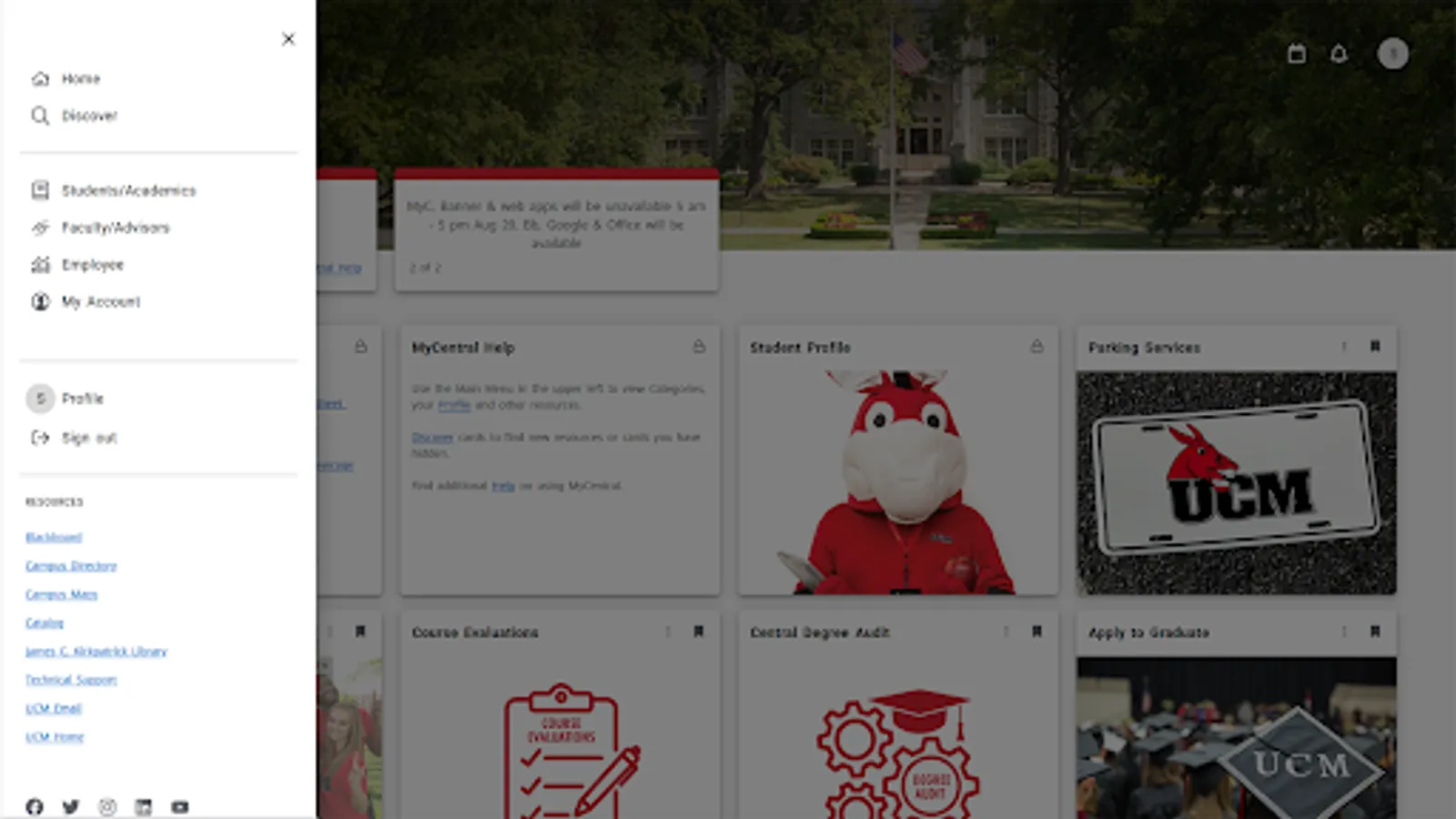Close the side navigation menu
This screenshot has width=1456, height=819.
point(288,39)
